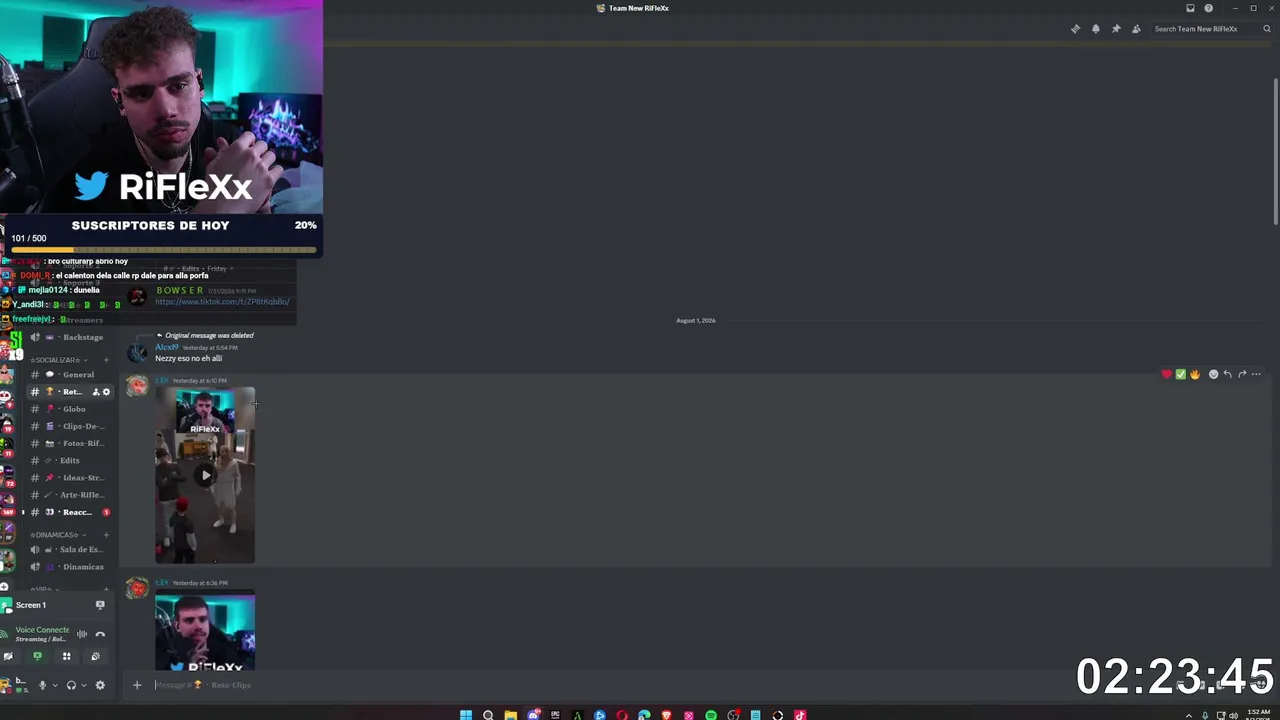
Task: Join the Backstage voice channel
Action: coord(72,337)
